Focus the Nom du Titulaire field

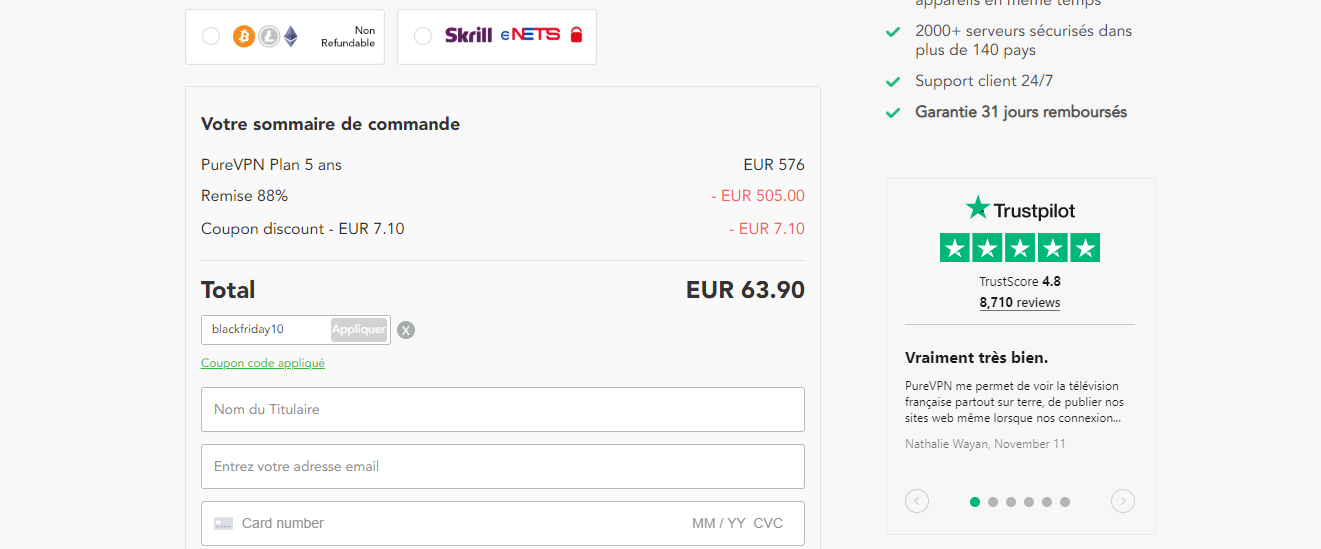pyautogui.click(x=502, y=409)
